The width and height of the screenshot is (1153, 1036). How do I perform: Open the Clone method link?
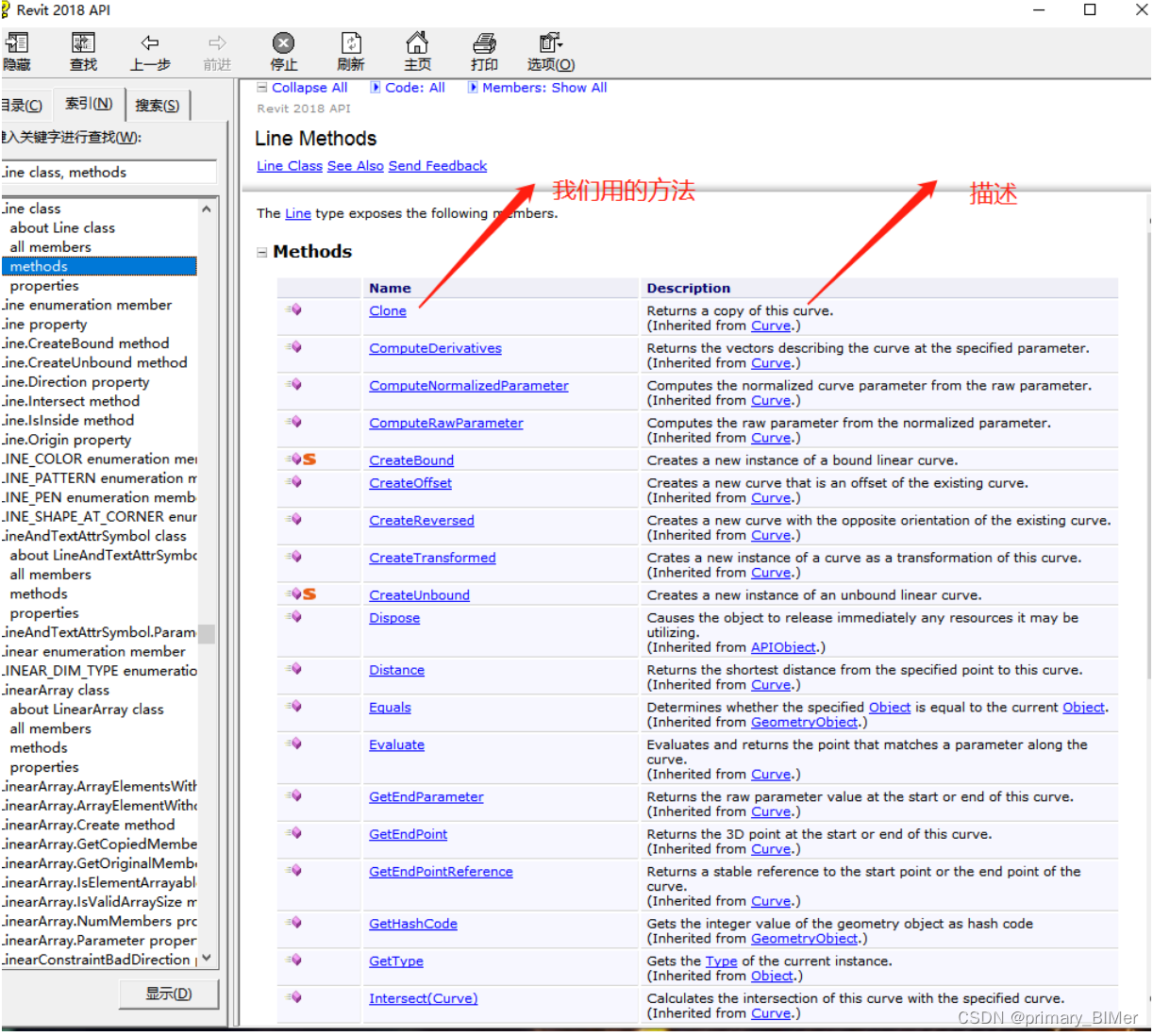(x=388, y=311)
